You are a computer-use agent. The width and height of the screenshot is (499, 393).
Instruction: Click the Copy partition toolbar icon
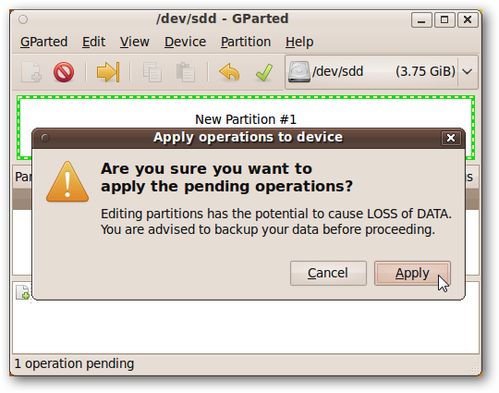click(x=152, y=72)
